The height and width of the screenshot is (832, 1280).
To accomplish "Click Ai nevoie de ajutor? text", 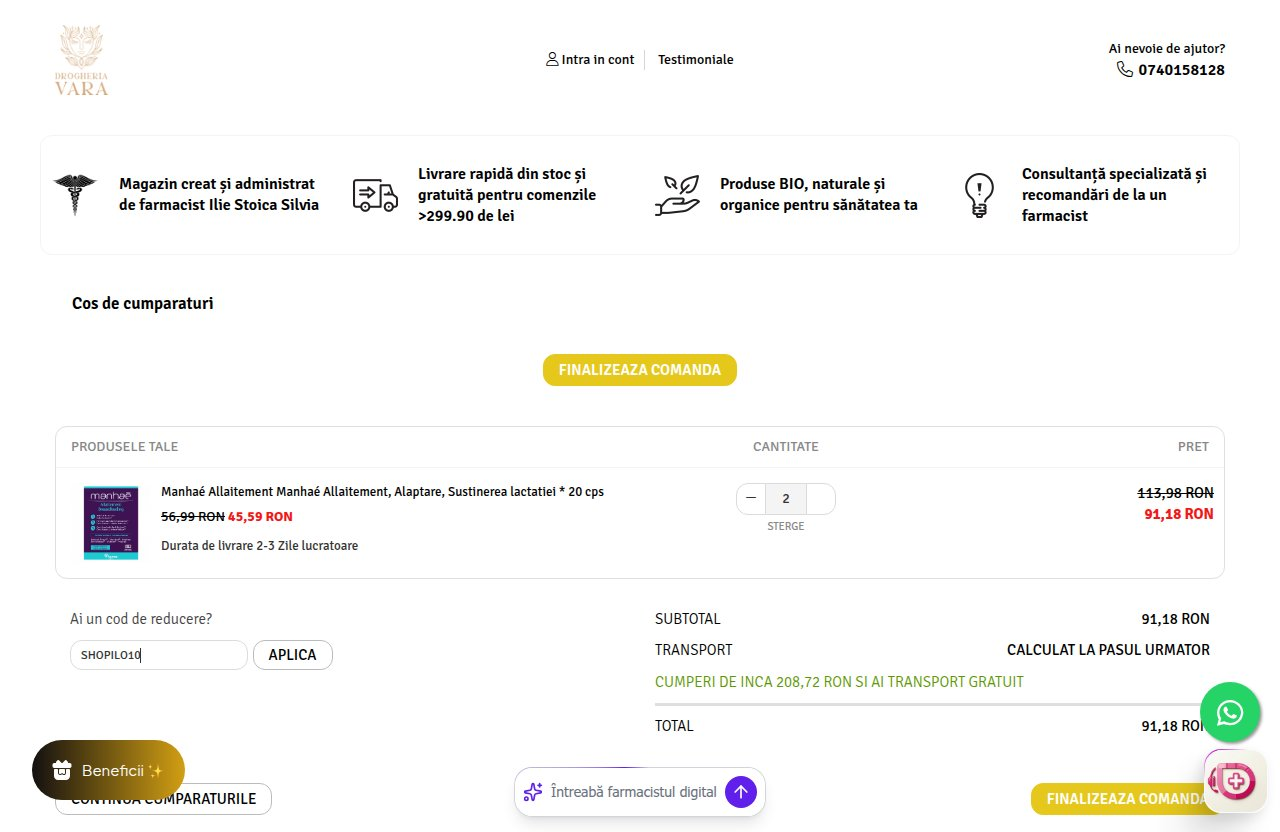I will click(x=1167, y=48).
